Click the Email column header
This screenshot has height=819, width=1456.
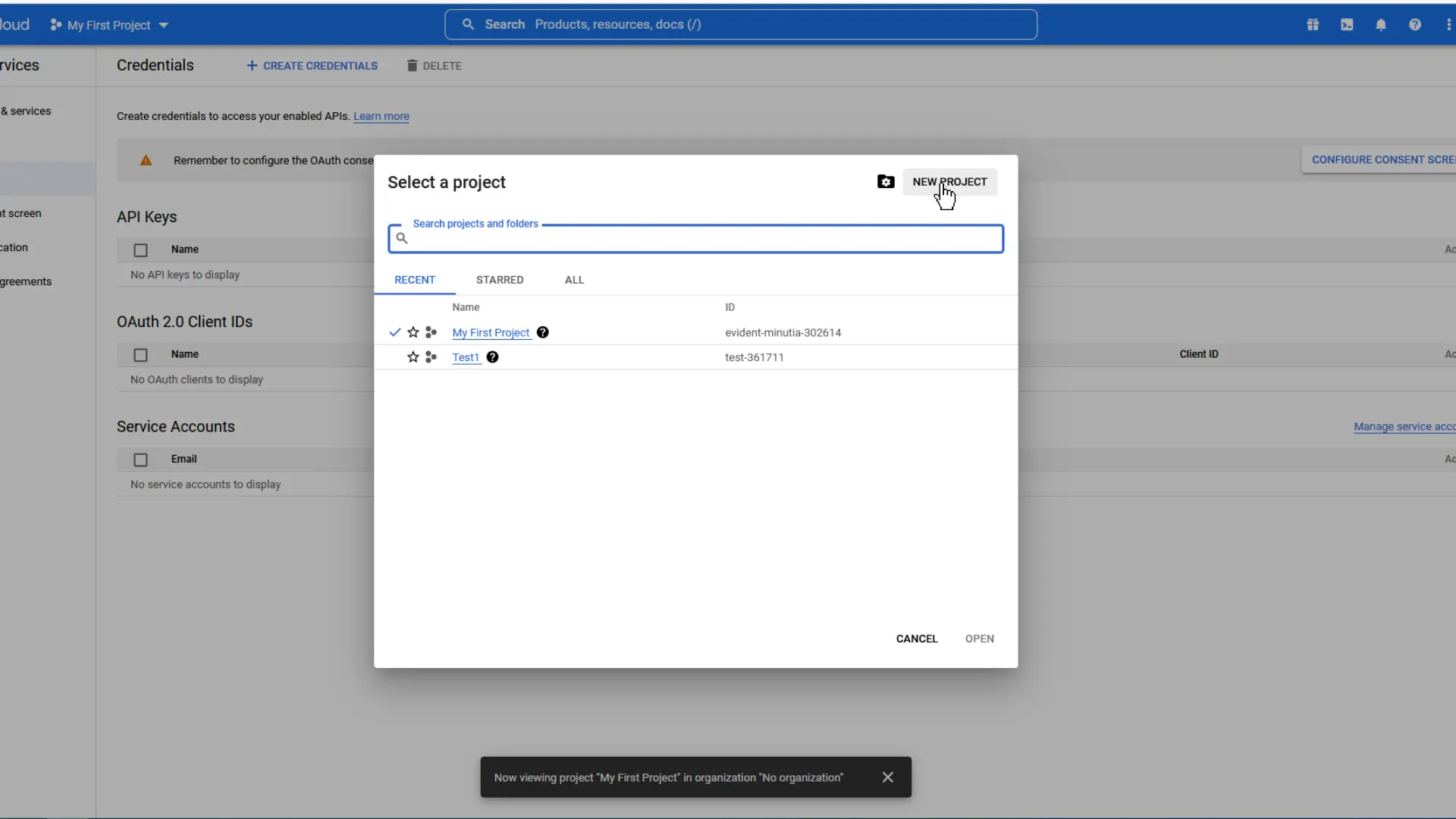coord(184,459)
